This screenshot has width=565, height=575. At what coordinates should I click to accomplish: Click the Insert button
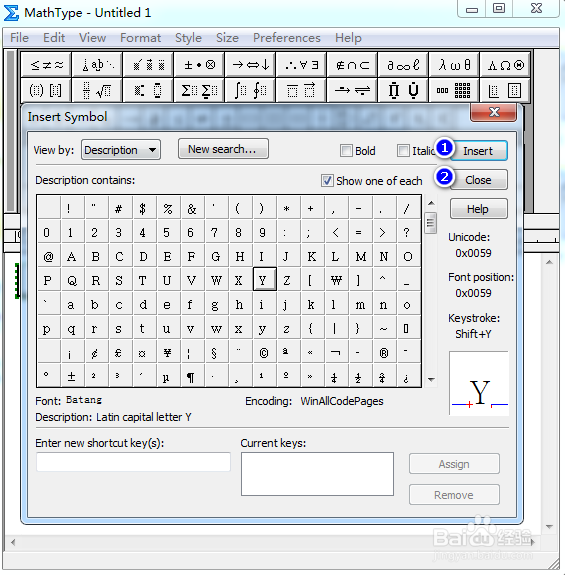pos(478,151)
